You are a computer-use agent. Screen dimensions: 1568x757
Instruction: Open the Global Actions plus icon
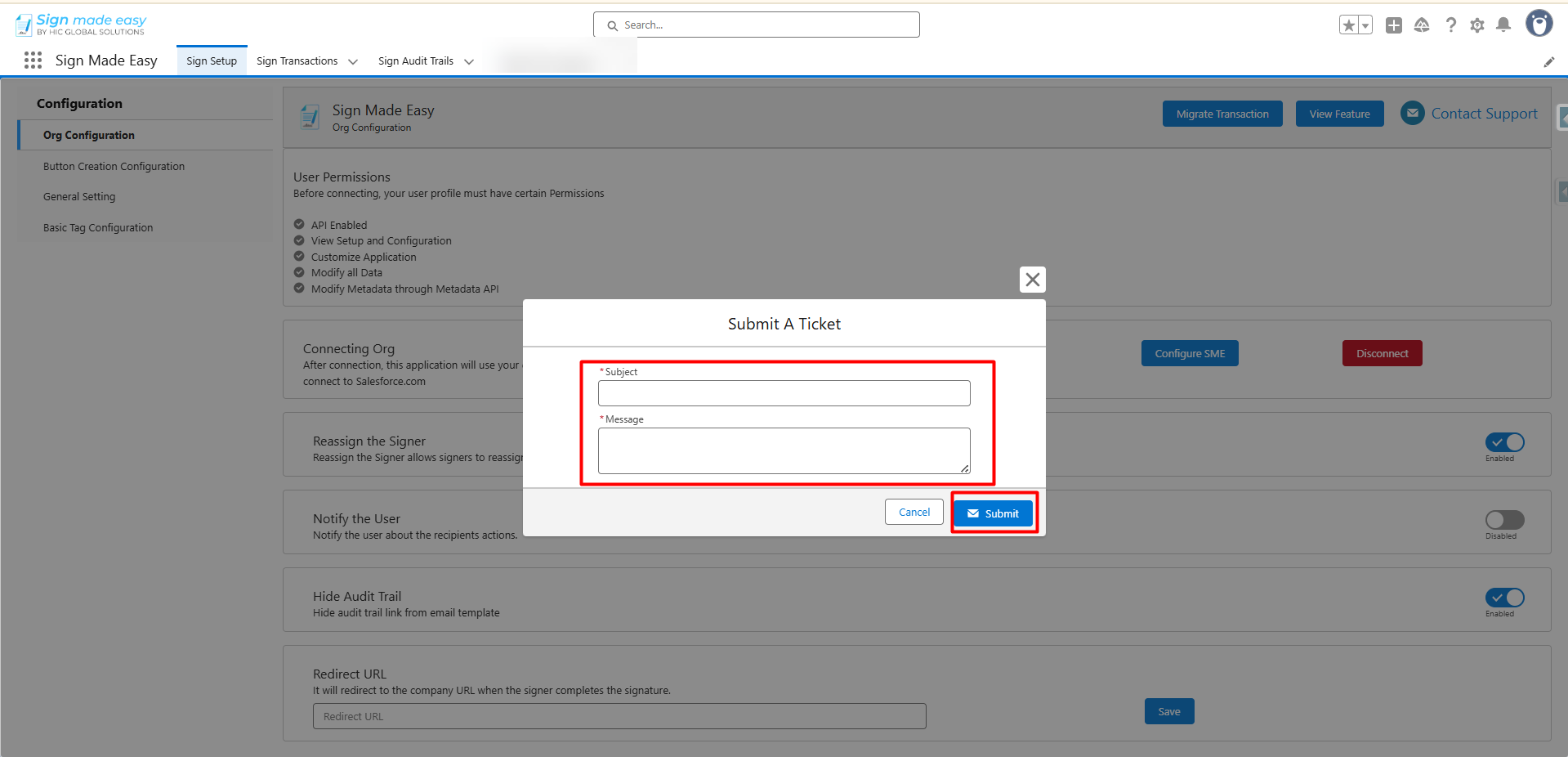1394,25
